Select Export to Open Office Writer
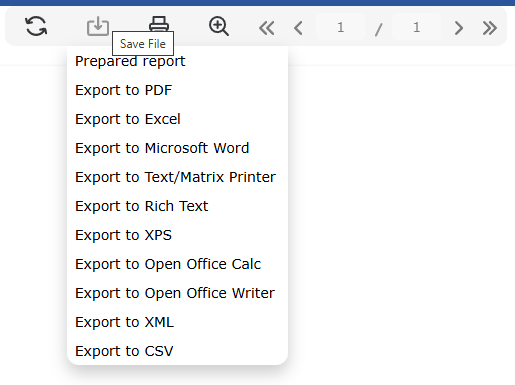515x385 pixels. click(x=177, y=293)
